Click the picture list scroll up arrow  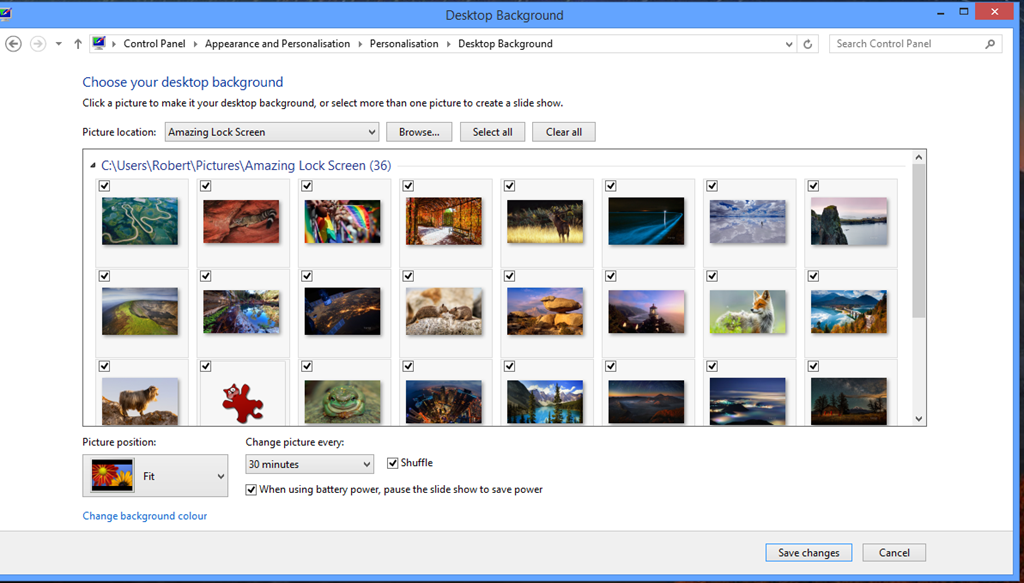[919, 157]
